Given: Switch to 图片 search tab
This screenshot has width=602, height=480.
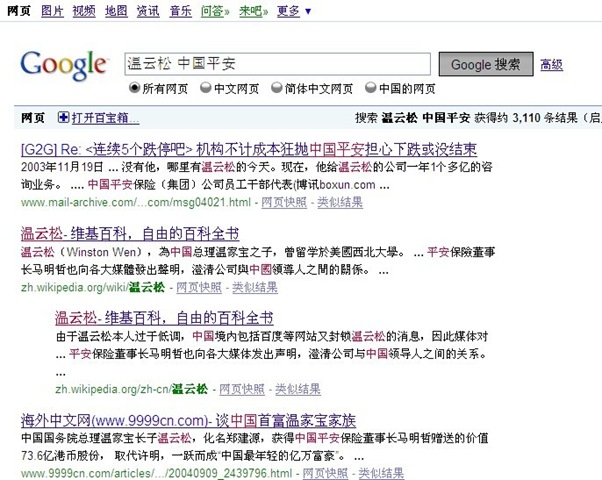Looking at the screenshot, I should (52, 11).
